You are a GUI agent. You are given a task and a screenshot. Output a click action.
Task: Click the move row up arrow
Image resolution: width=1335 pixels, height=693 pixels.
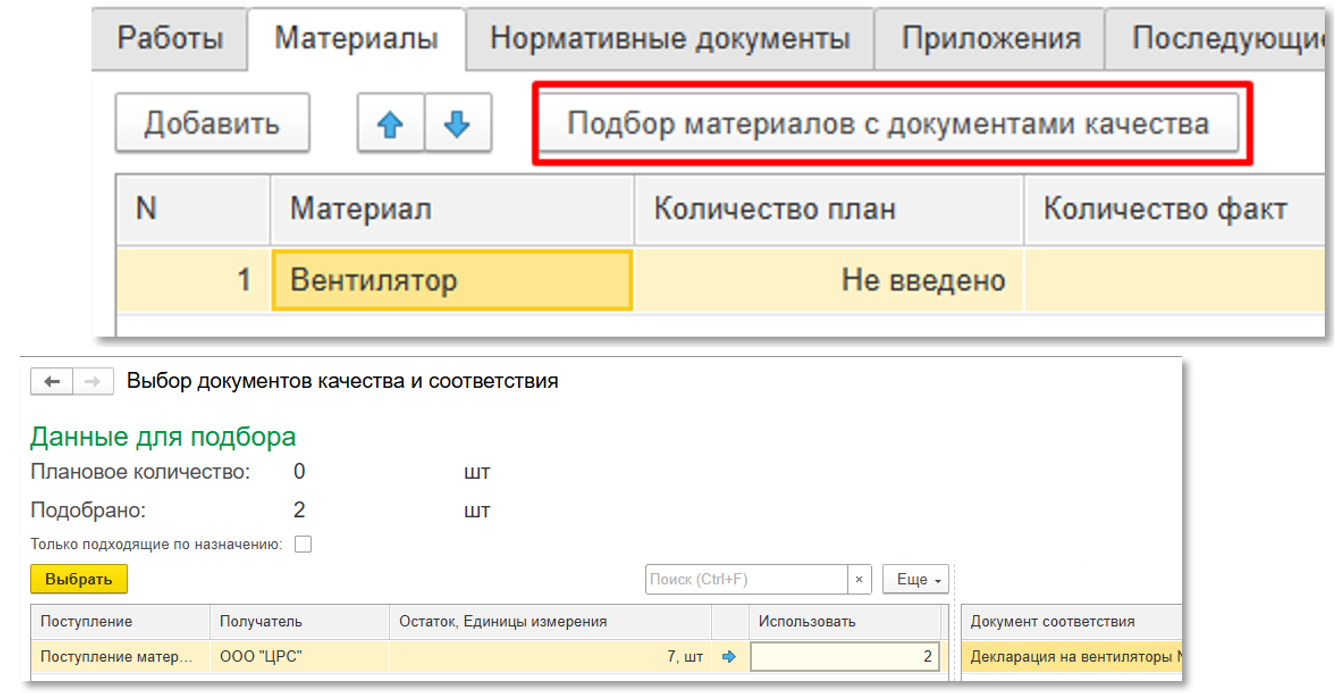[x=391, y=124]
